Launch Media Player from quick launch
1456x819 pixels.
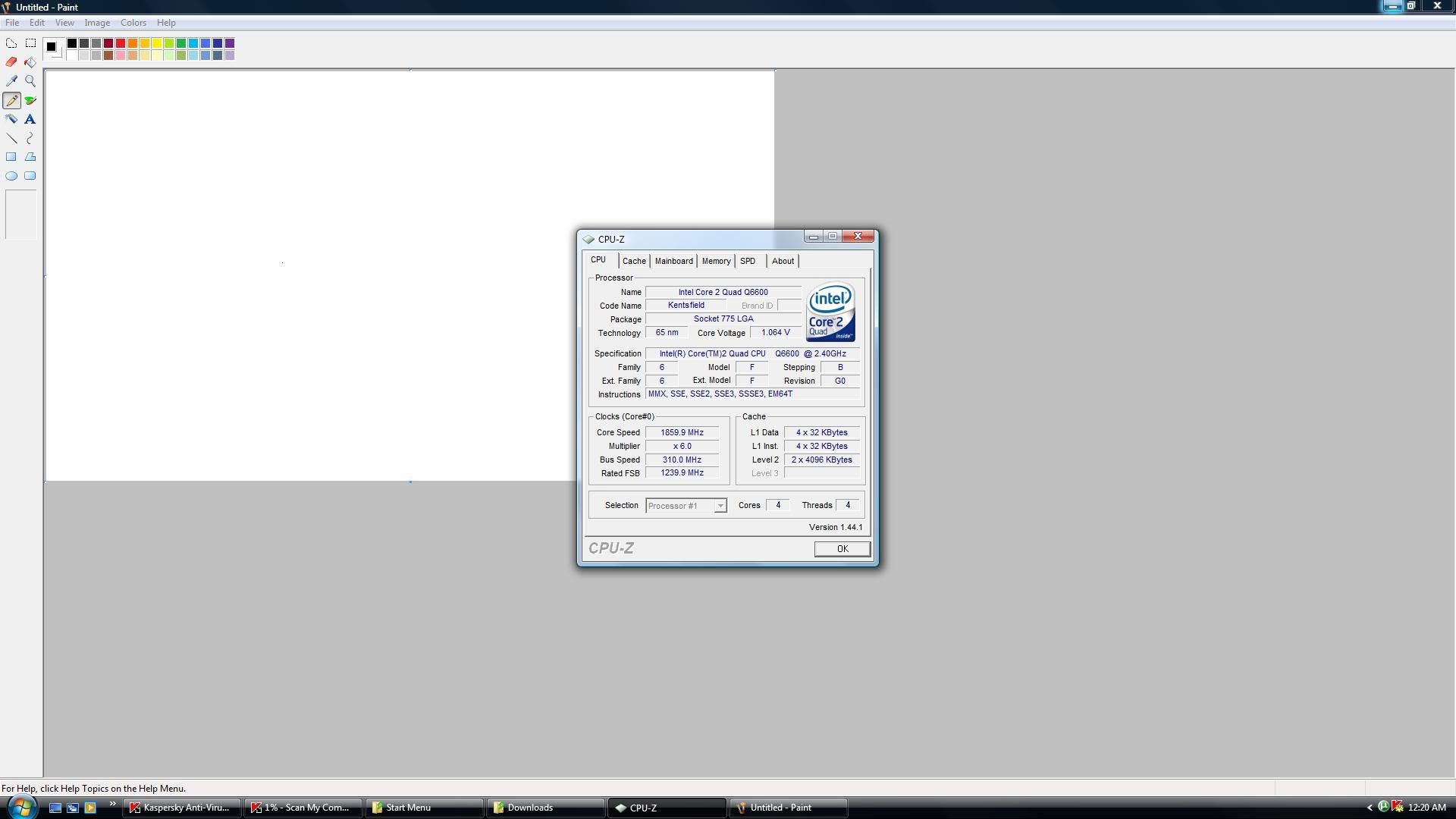point(89,808)
